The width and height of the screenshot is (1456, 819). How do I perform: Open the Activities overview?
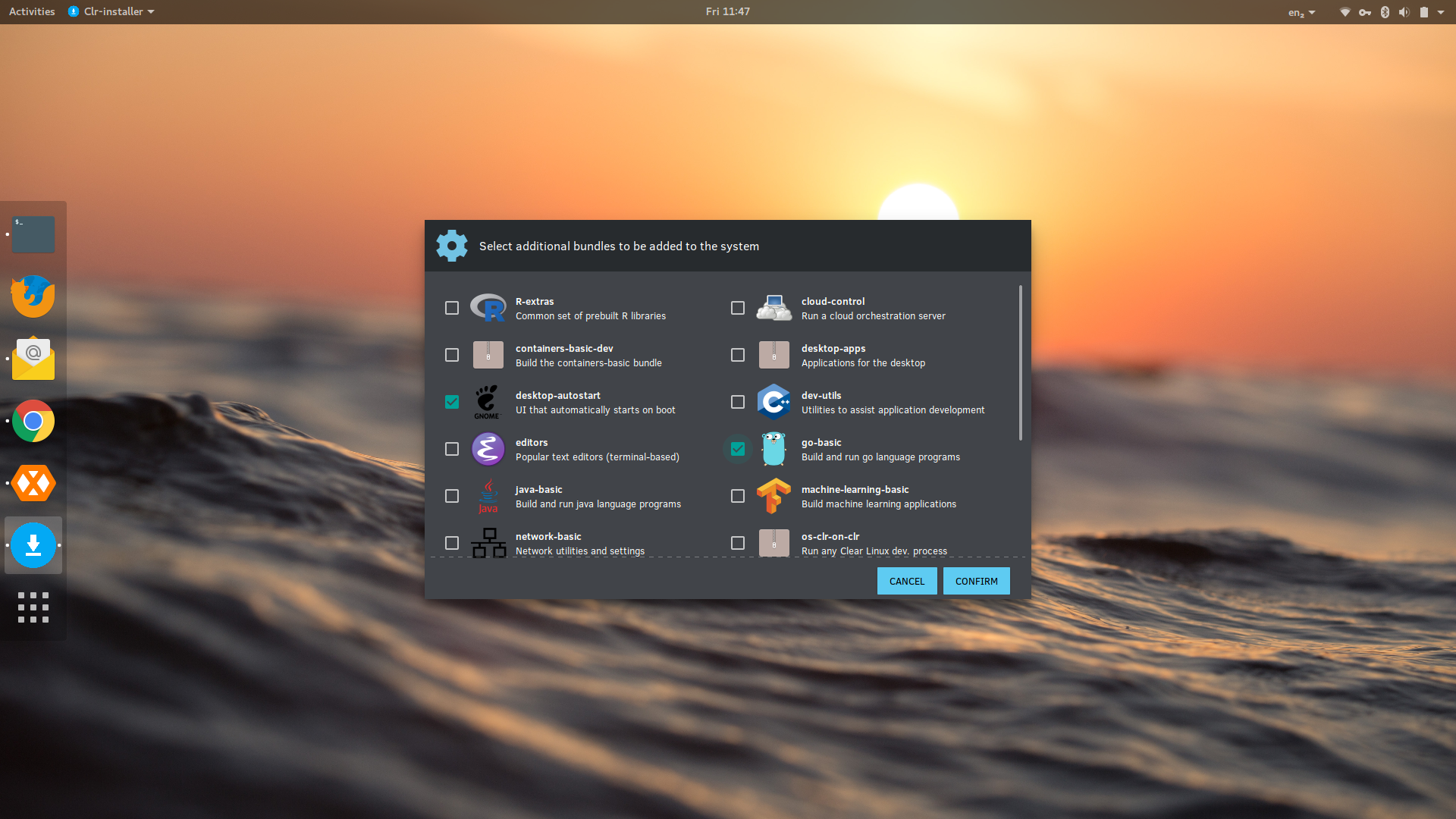[x=32, y=11]
